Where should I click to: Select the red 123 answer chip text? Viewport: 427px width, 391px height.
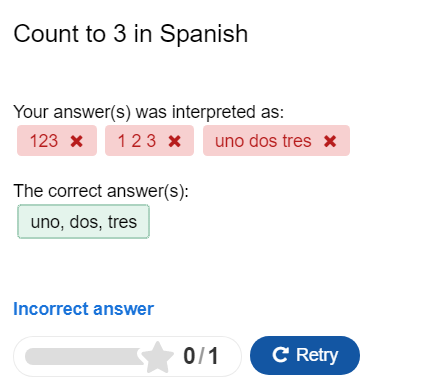(44, 141)
